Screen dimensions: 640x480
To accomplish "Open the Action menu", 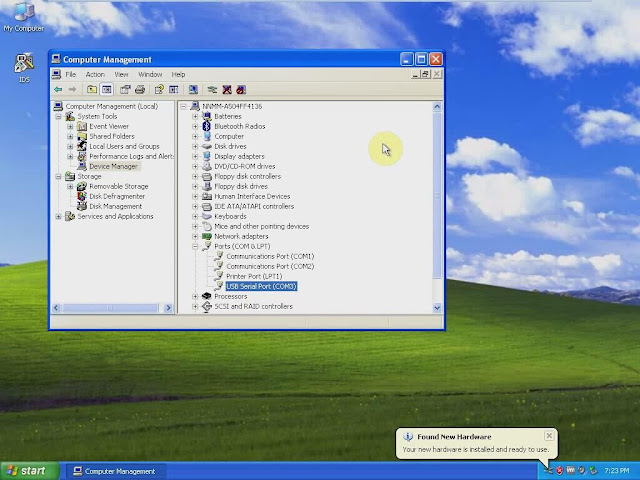I will tap(95, 74).
